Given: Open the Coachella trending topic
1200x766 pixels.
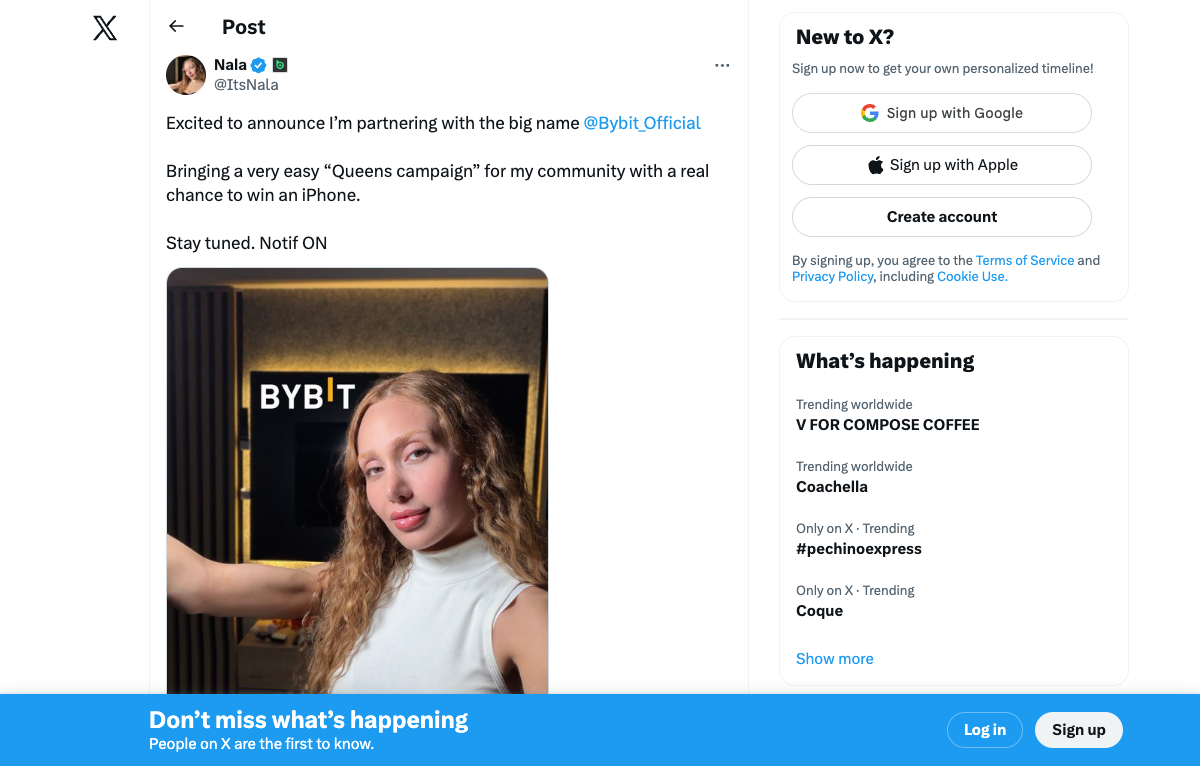Looking at the screenshot, I should pyautogui.click(x=831, y=487).
